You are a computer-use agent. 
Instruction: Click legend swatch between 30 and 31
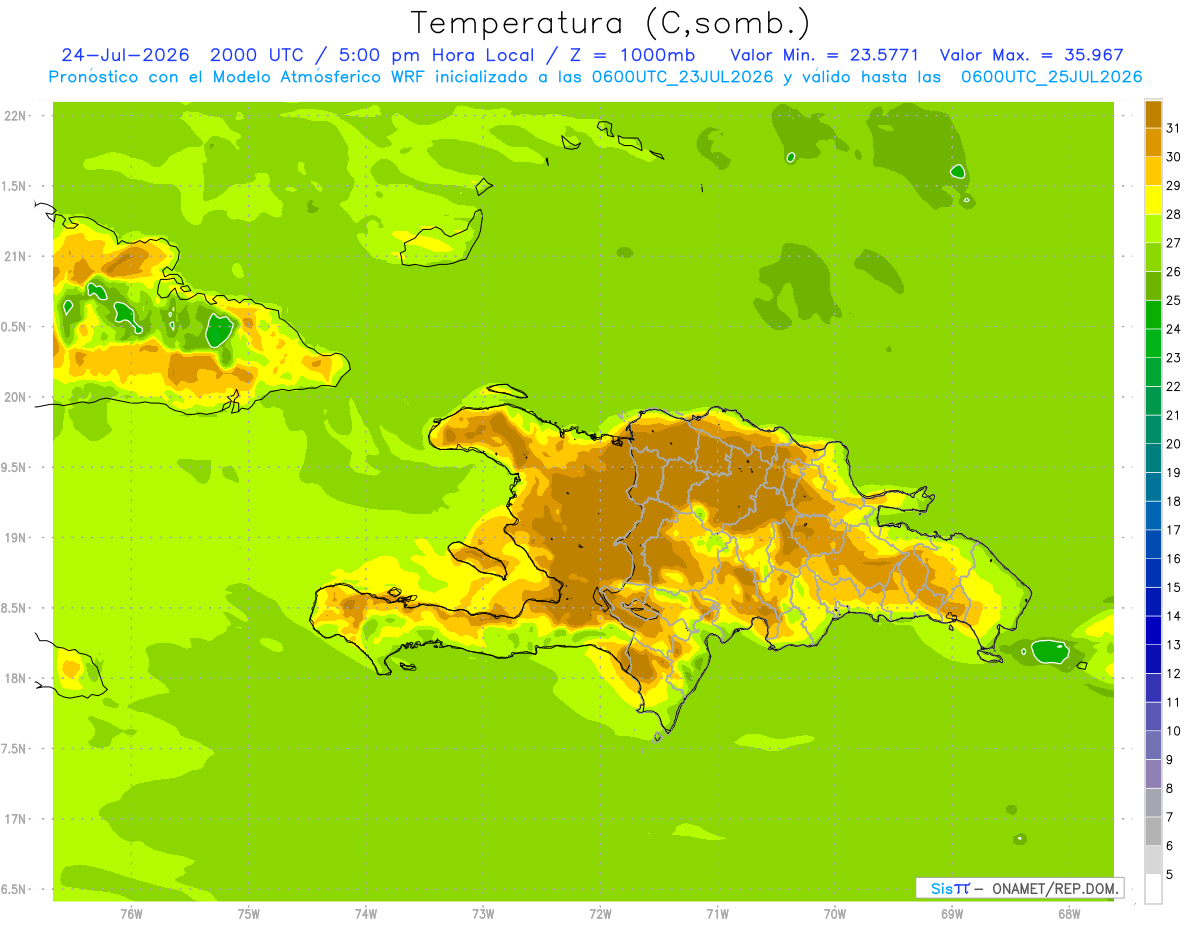tap(1154, 142)
